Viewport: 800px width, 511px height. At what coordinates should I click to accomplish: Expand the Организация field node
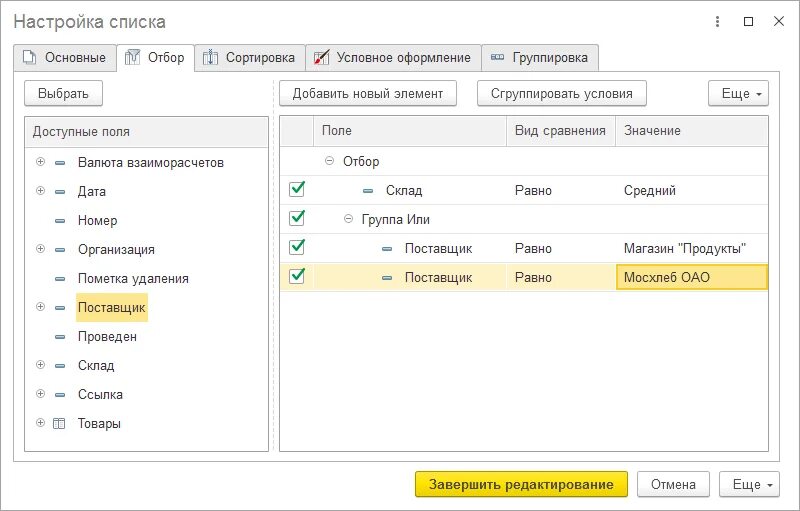(x=40, y=249)
